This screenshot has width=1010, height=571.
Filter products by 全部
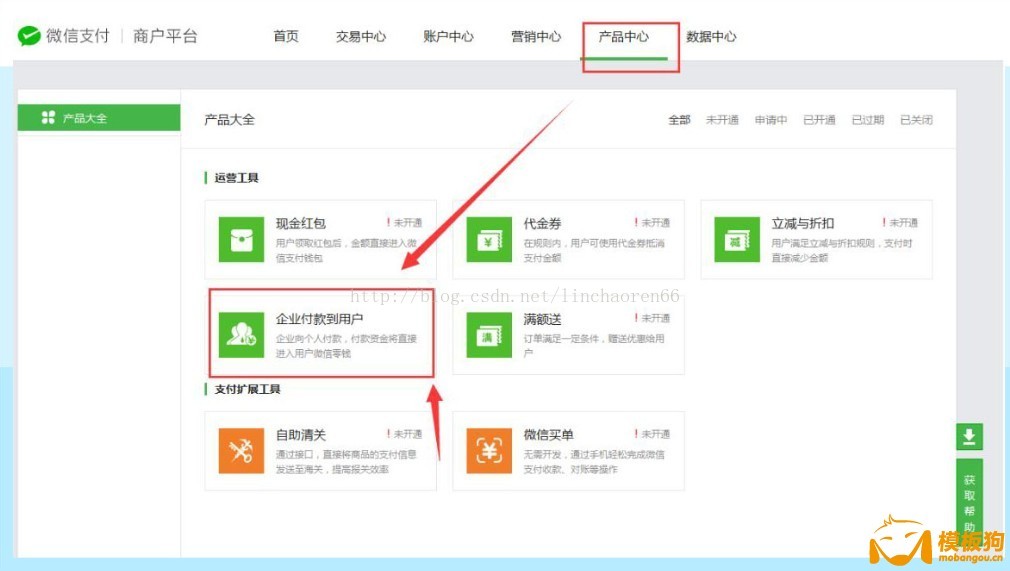click(680, 120)
